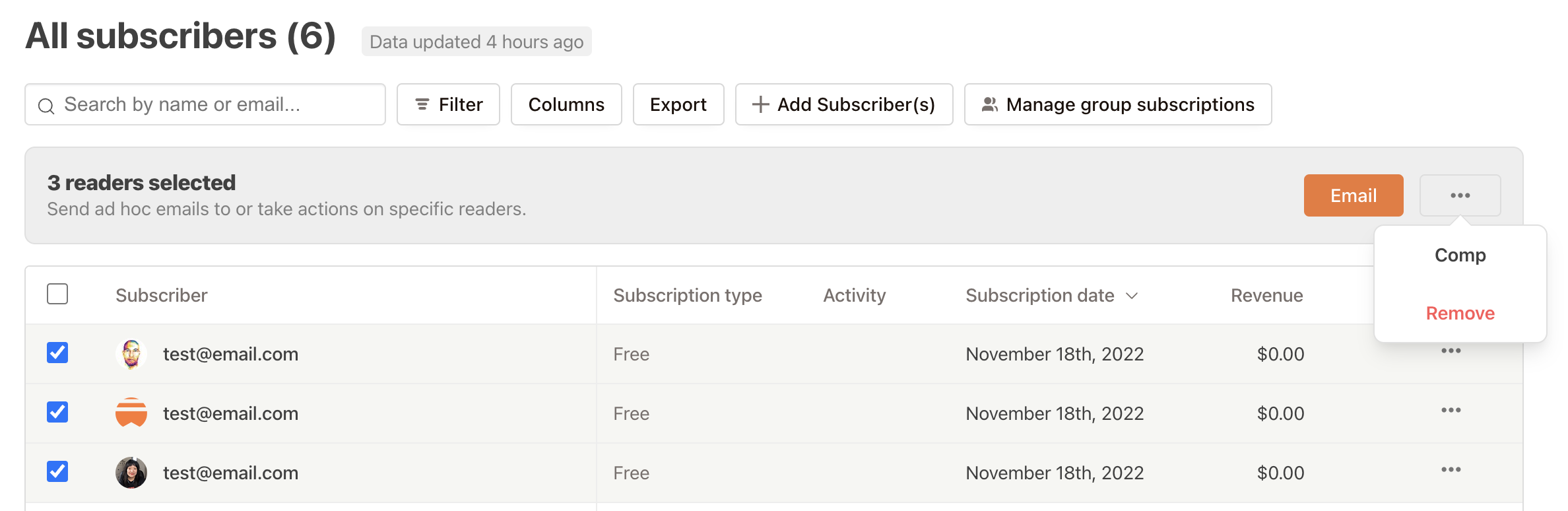Deselect the third subscriber row checkbox

tap(57, 471)
